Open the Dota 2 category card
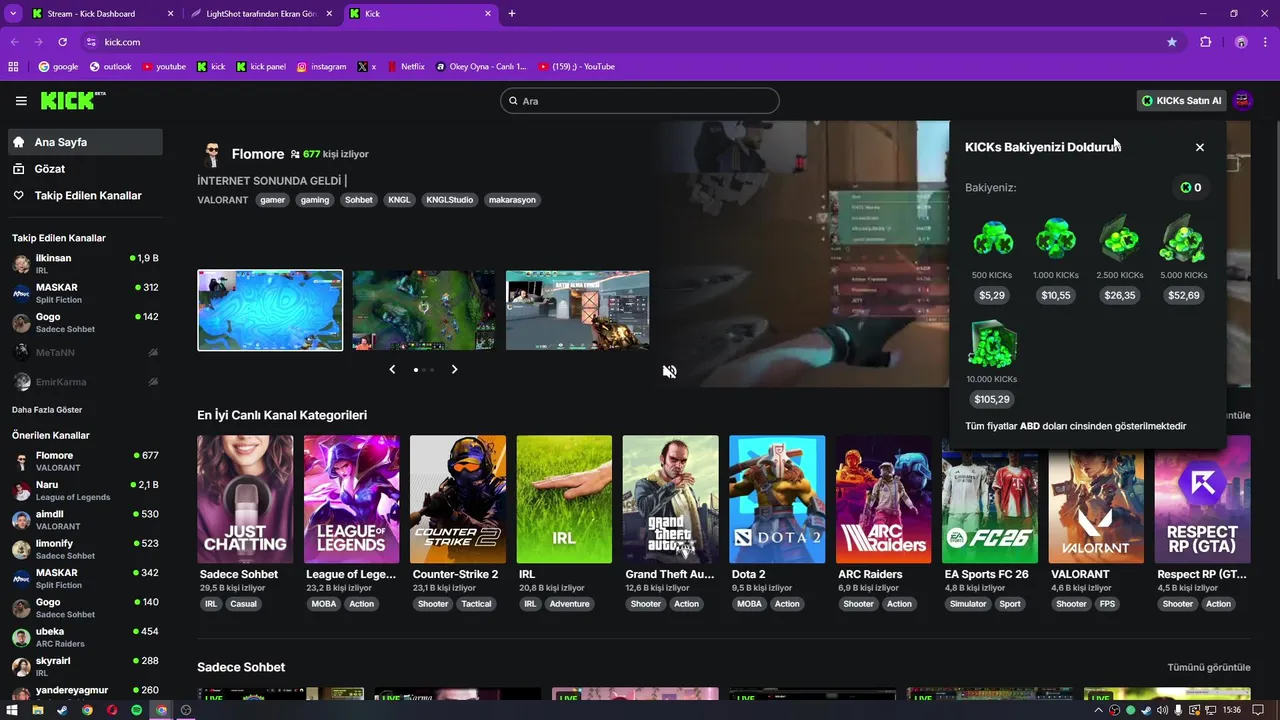Viewport: 1280px width, 720px height. point(777,499)
